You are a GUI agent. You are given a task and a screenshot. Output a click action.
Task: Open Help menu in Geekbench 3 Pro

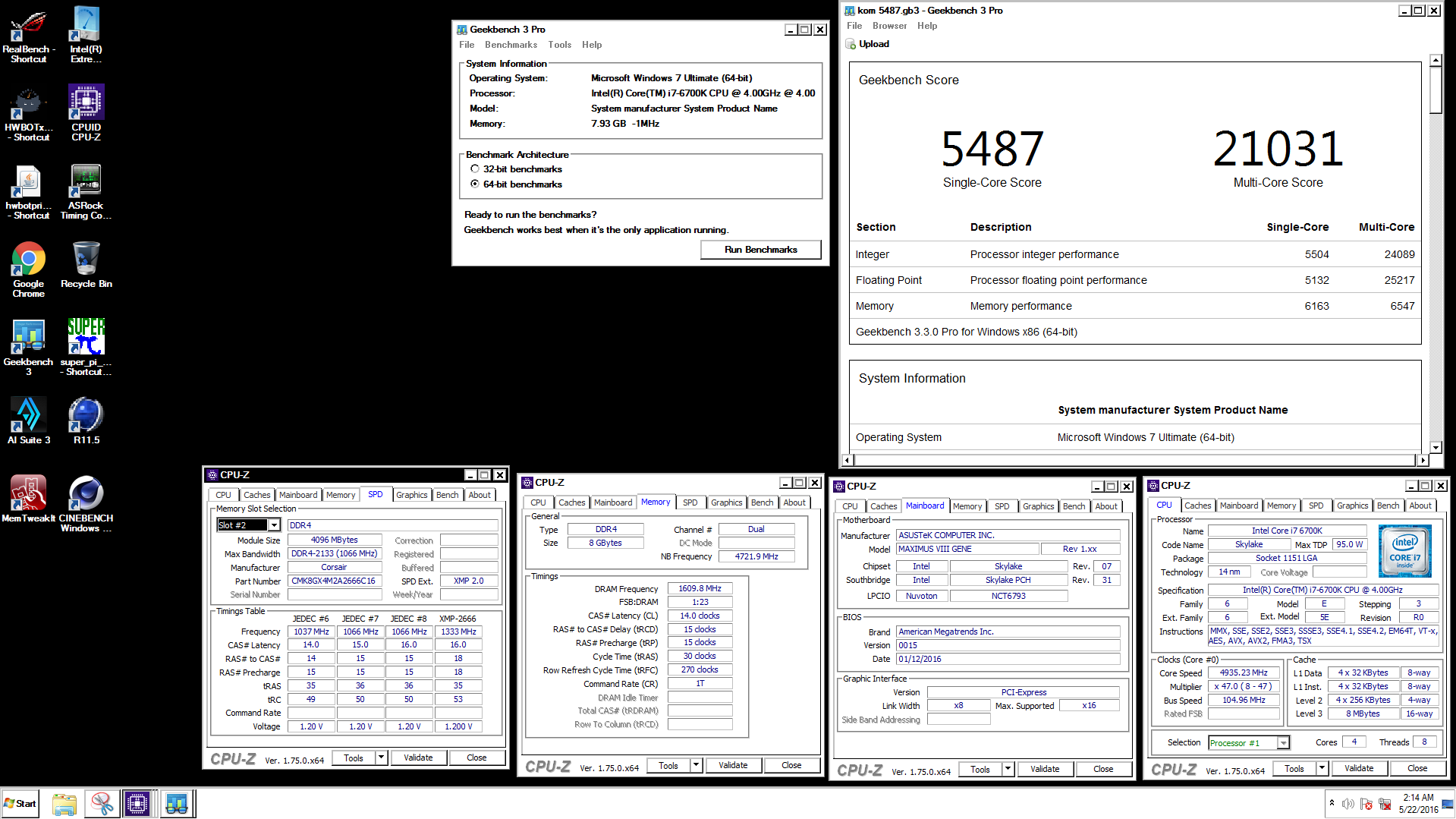point(592,45)
